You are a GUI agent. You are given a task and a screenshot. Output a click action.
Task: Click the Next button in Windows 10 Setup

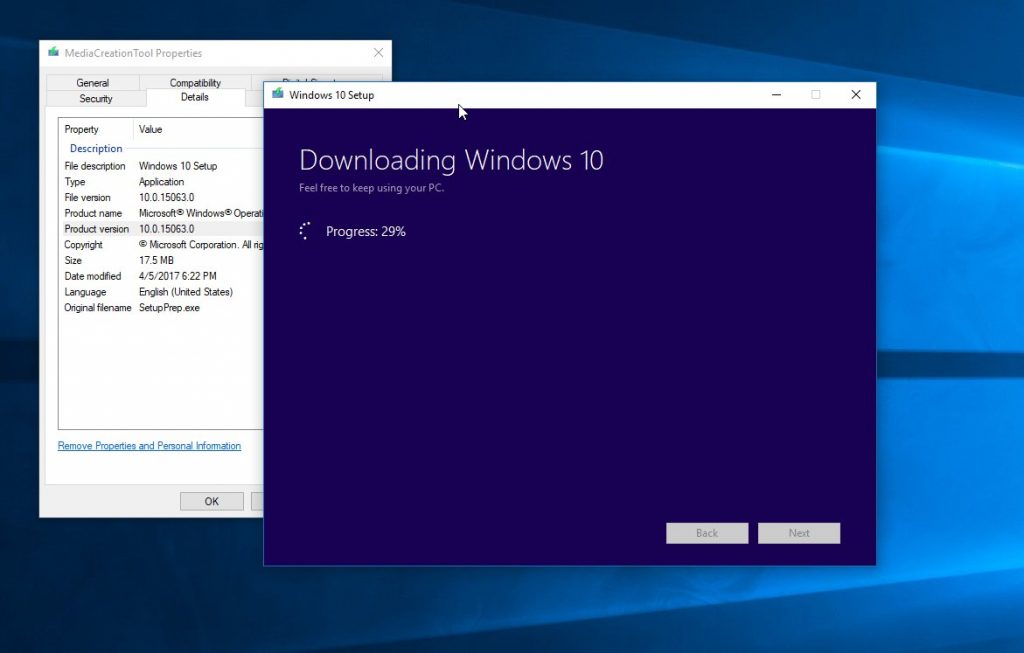(799, 533)
